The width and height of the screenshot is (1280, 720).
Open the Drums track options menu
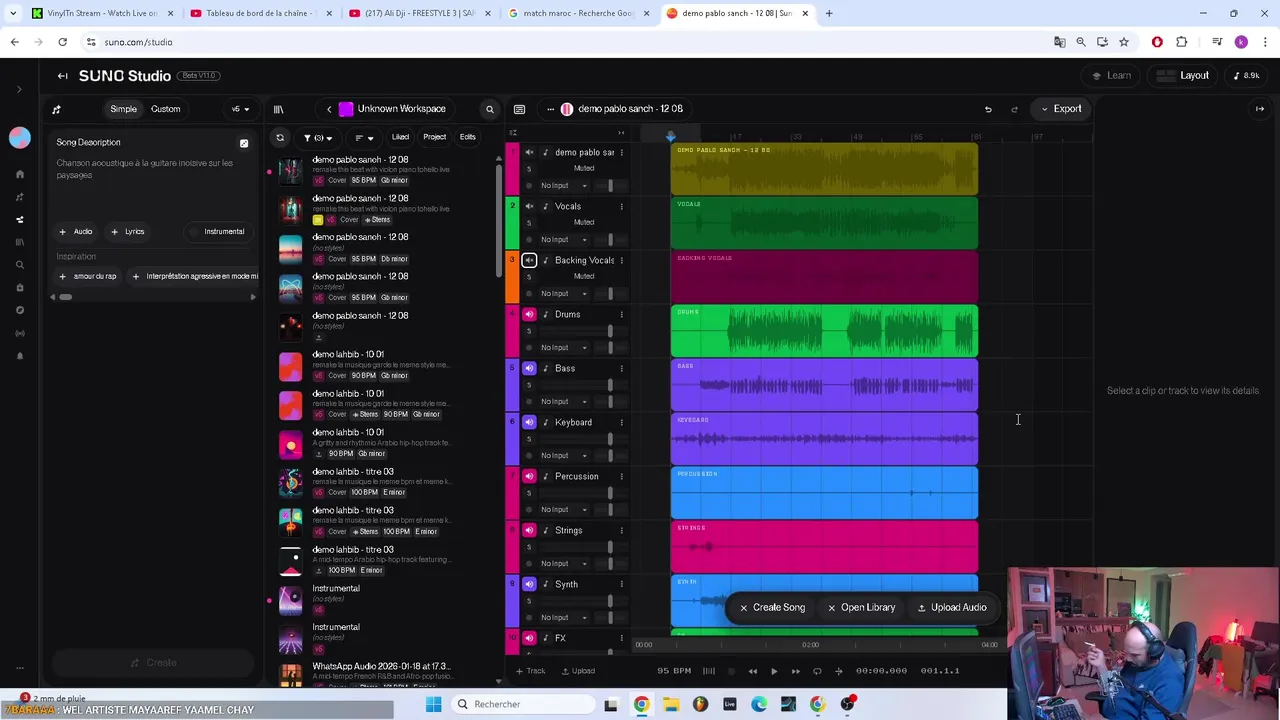pos(621,314)
